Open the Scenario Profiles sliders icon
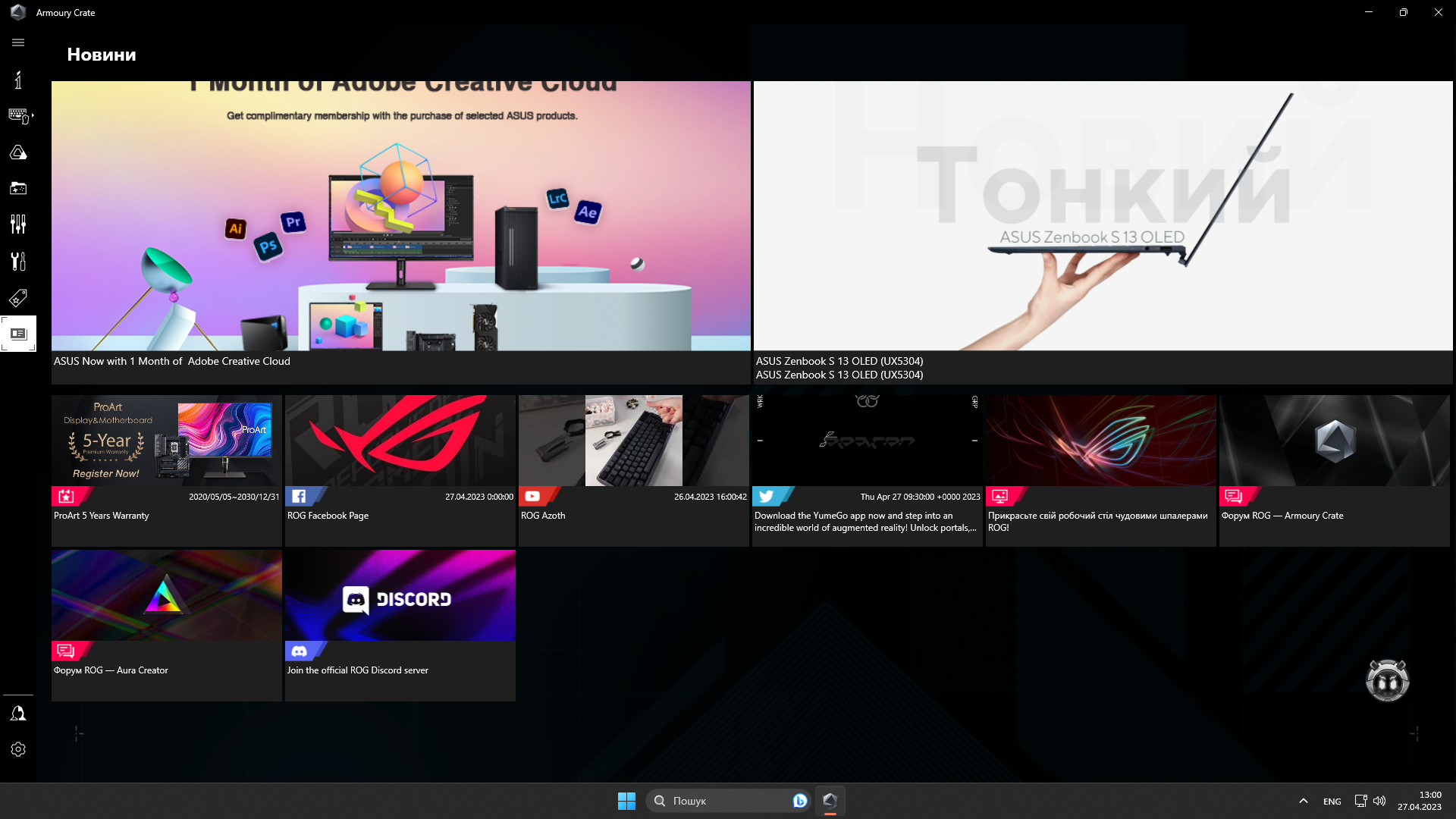1456x819 pixels. [x=18, y=224]
